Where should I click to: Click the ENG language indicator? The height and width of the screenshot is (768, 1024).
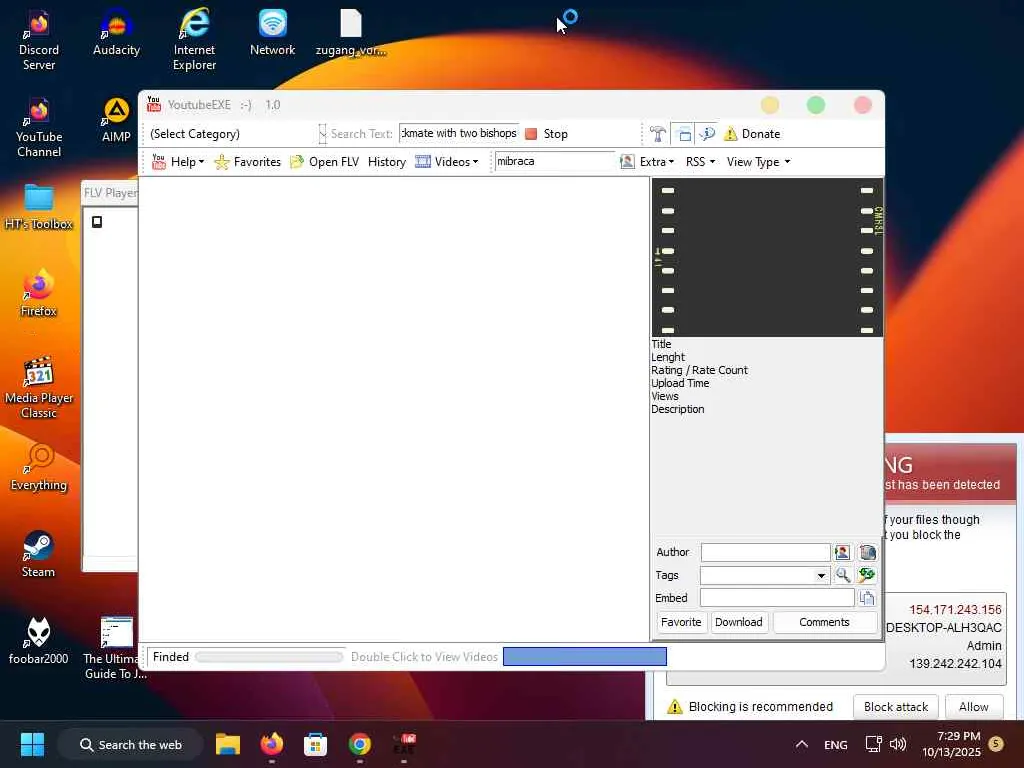tap(835, 744)
